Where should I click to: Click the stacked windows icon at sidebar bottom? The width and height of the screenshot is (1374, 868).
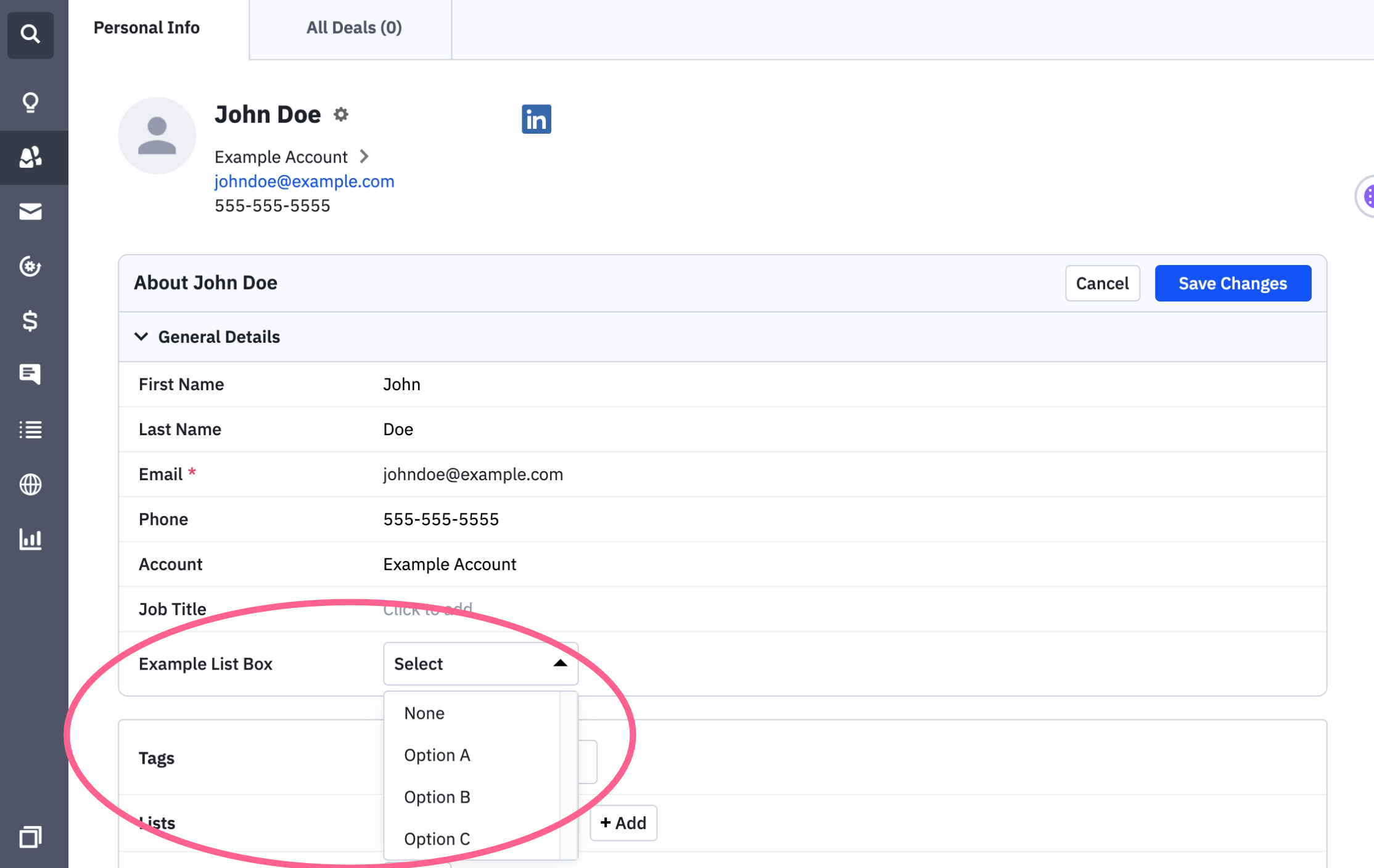pyautogui.click(x=30, y=837)
